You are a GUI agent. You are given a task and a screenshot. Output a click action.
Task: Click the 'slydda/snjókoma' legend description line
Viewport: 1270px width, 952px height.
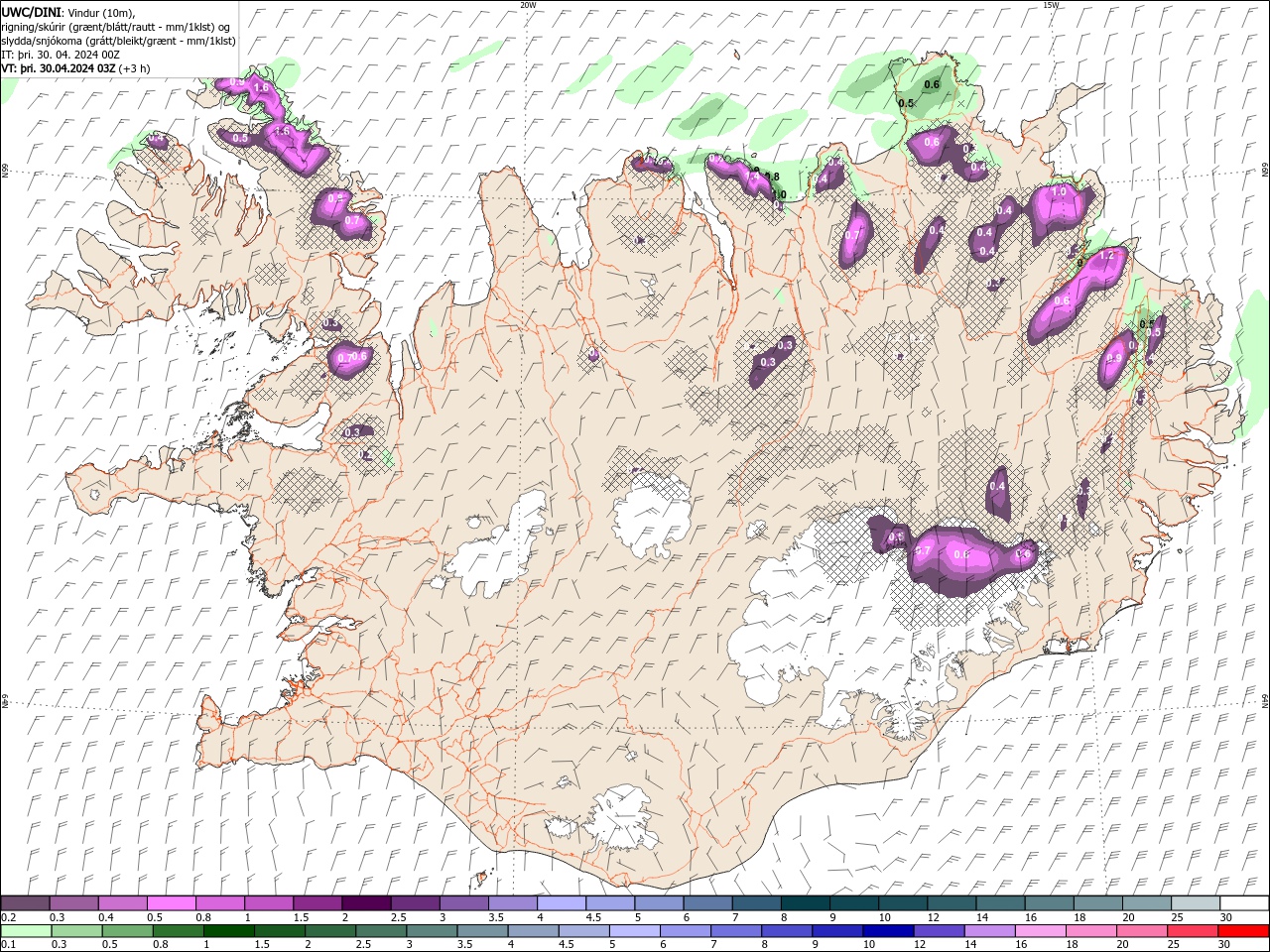point(119,41)
